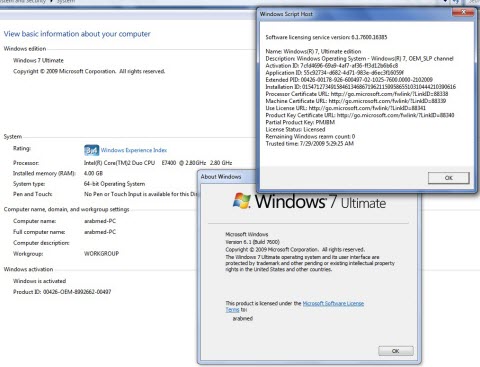The width and height of the screenshot is (480, 367).
Task: Click the 'Product ID: 00426-OEM-8992662-00497' line
Action: coord(62,292)
